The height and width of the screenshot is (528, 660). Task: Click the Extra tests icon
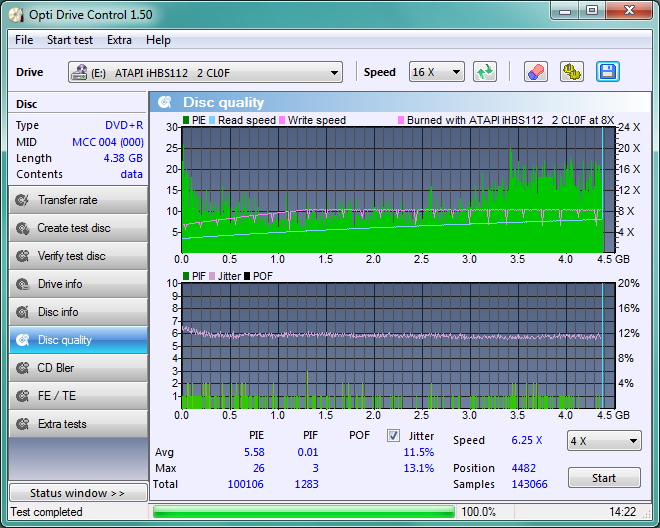click(x=22, y=424)
